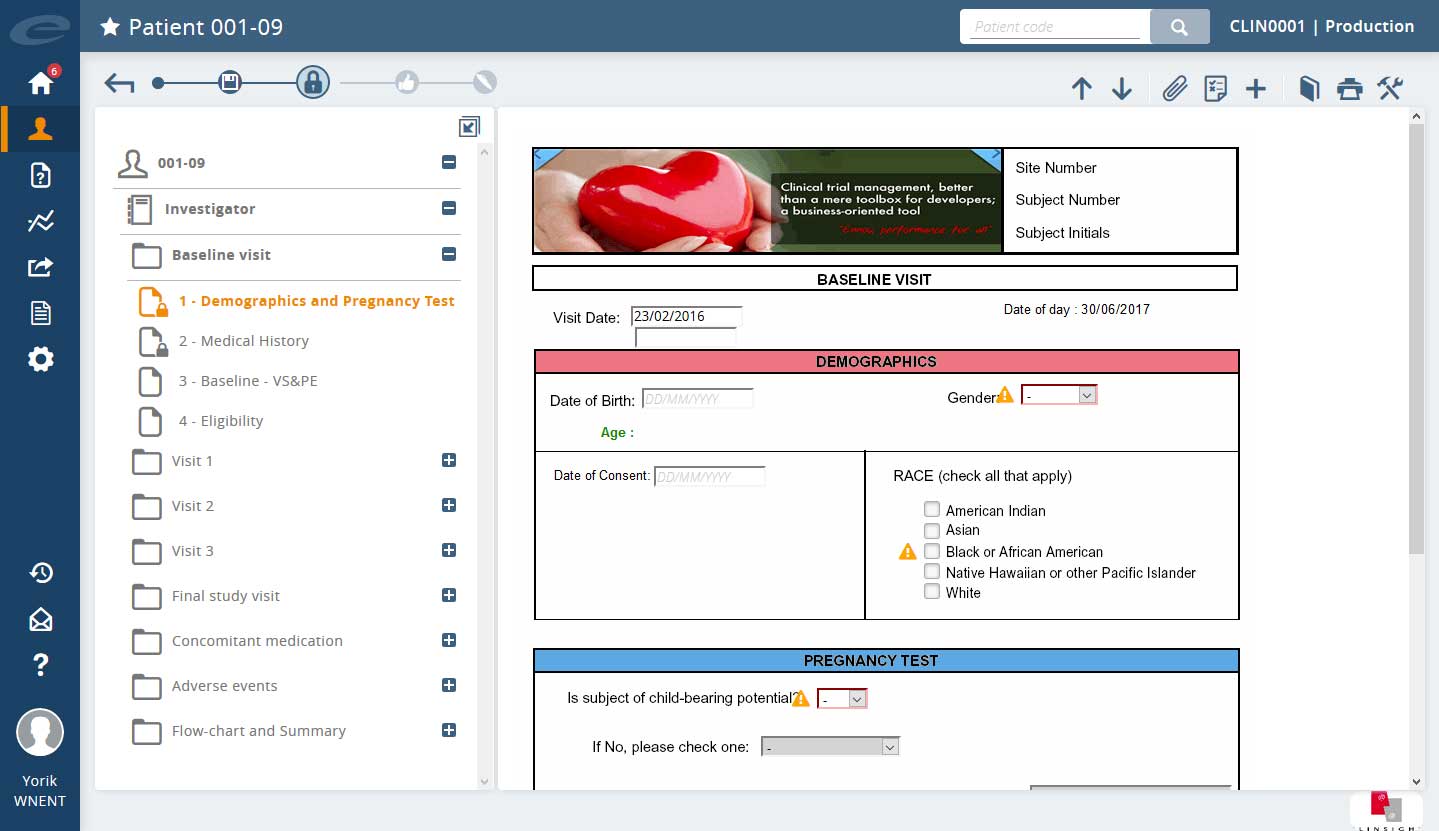
Task: Select the Adverse events folder label
Action: coord(224,686)
